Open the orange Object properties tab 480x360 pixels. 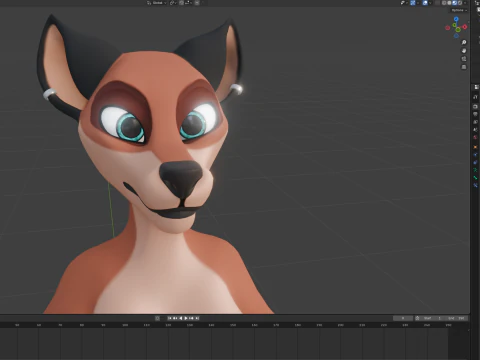(475, 147)
